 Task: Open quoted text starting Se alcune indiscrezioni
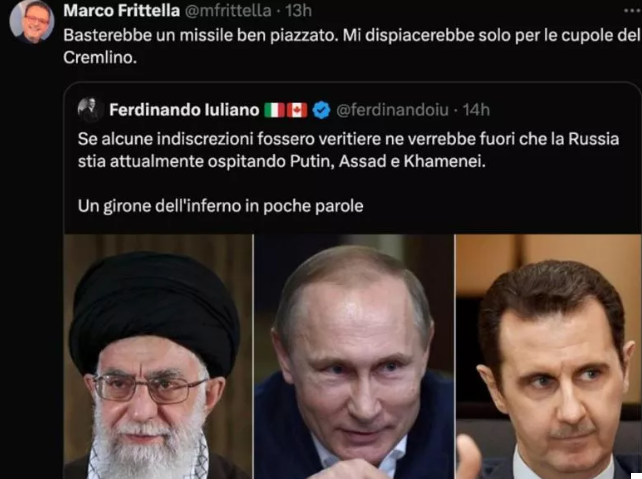[x=348, y=150]
